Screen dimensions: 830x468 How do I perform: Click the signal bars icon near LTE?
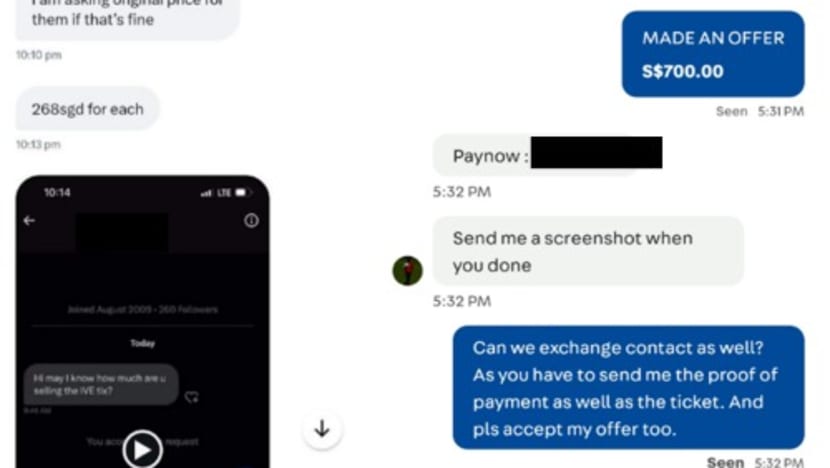click(x=206, y=193)
